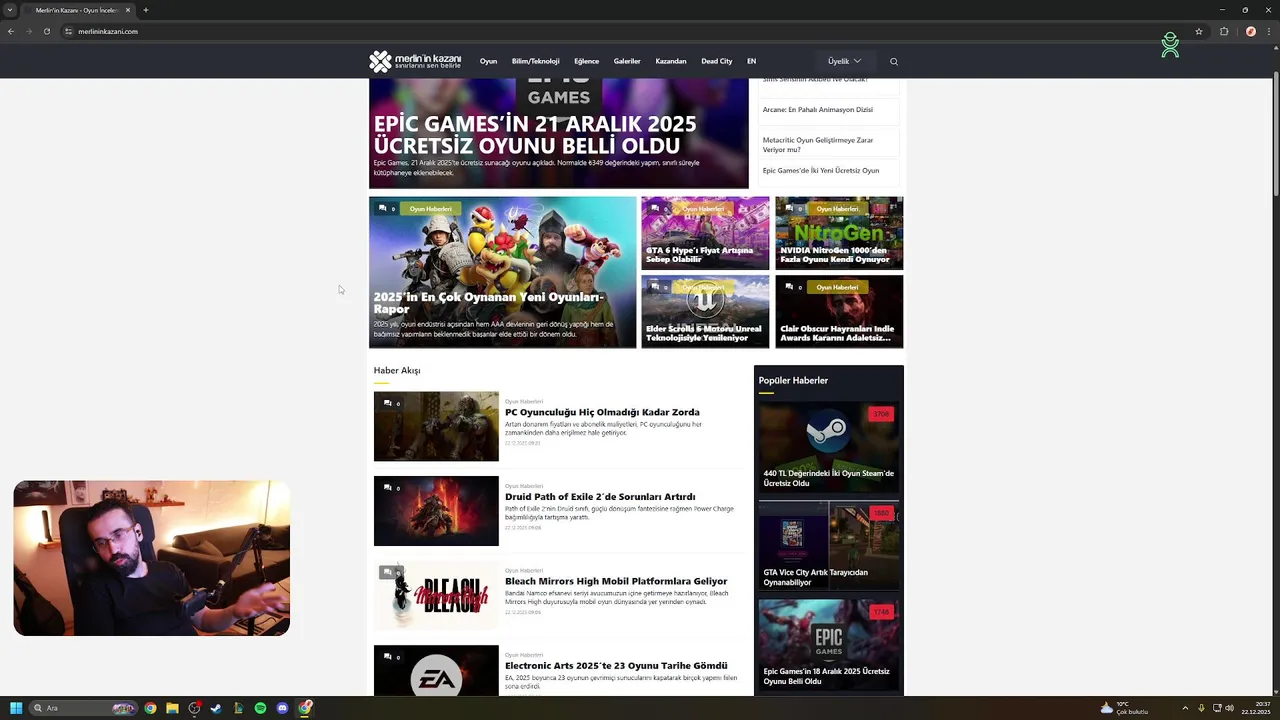Click the browser back arrow
This screenshot has width=1280, height=720.
coord(11,31)
